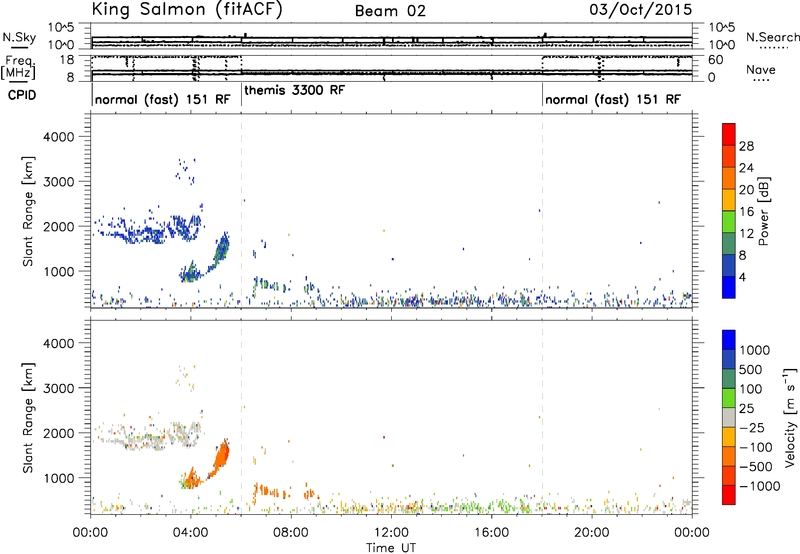The height and width of the screenshot is (554, 800).
Task: Click the '12' label on Power colorbar
Action: [x=746, y=234]
